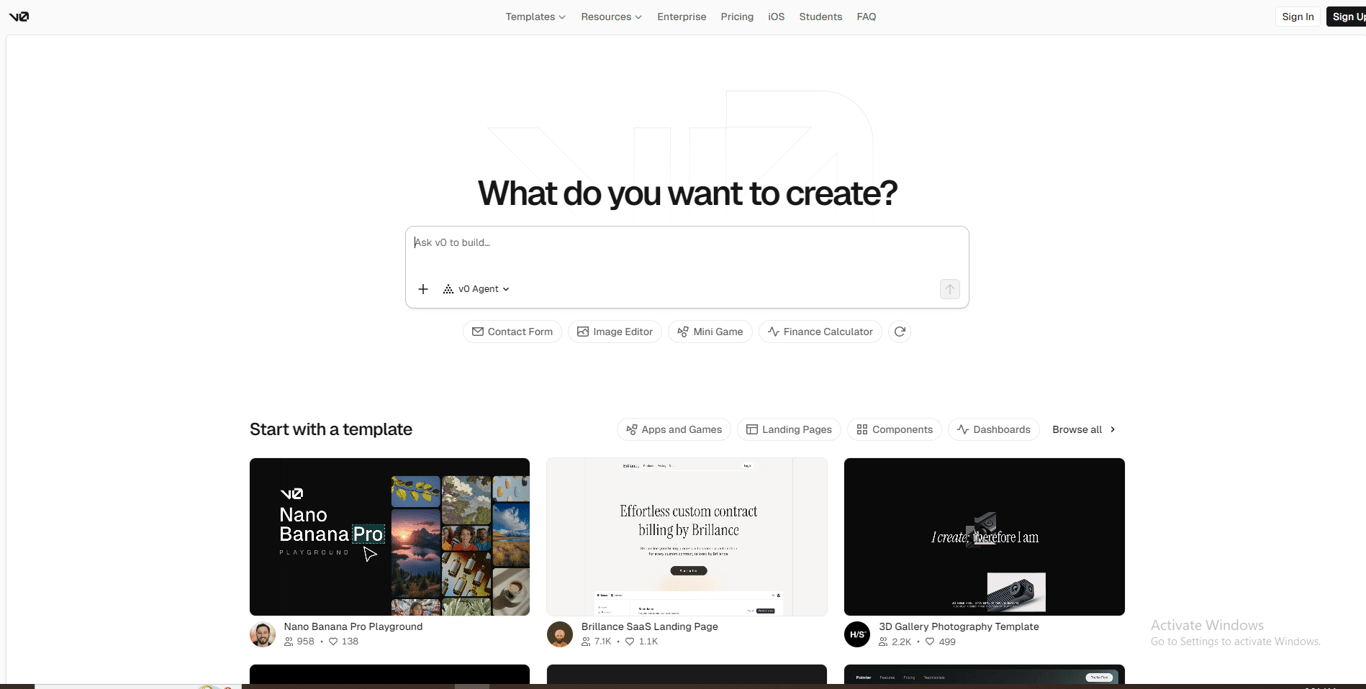
Task: Filter templates by Components
Action: coord(895,430)
